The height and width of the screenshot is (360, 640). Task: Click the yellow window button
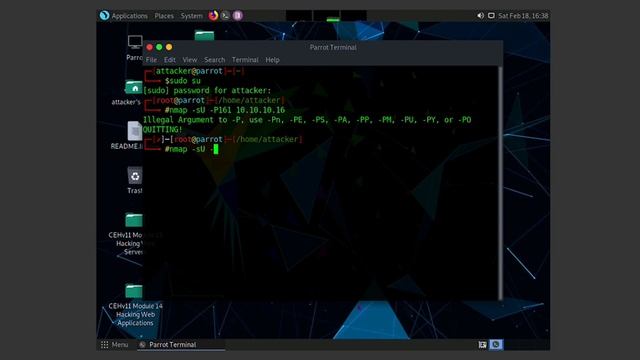click(x=169, y=47)
